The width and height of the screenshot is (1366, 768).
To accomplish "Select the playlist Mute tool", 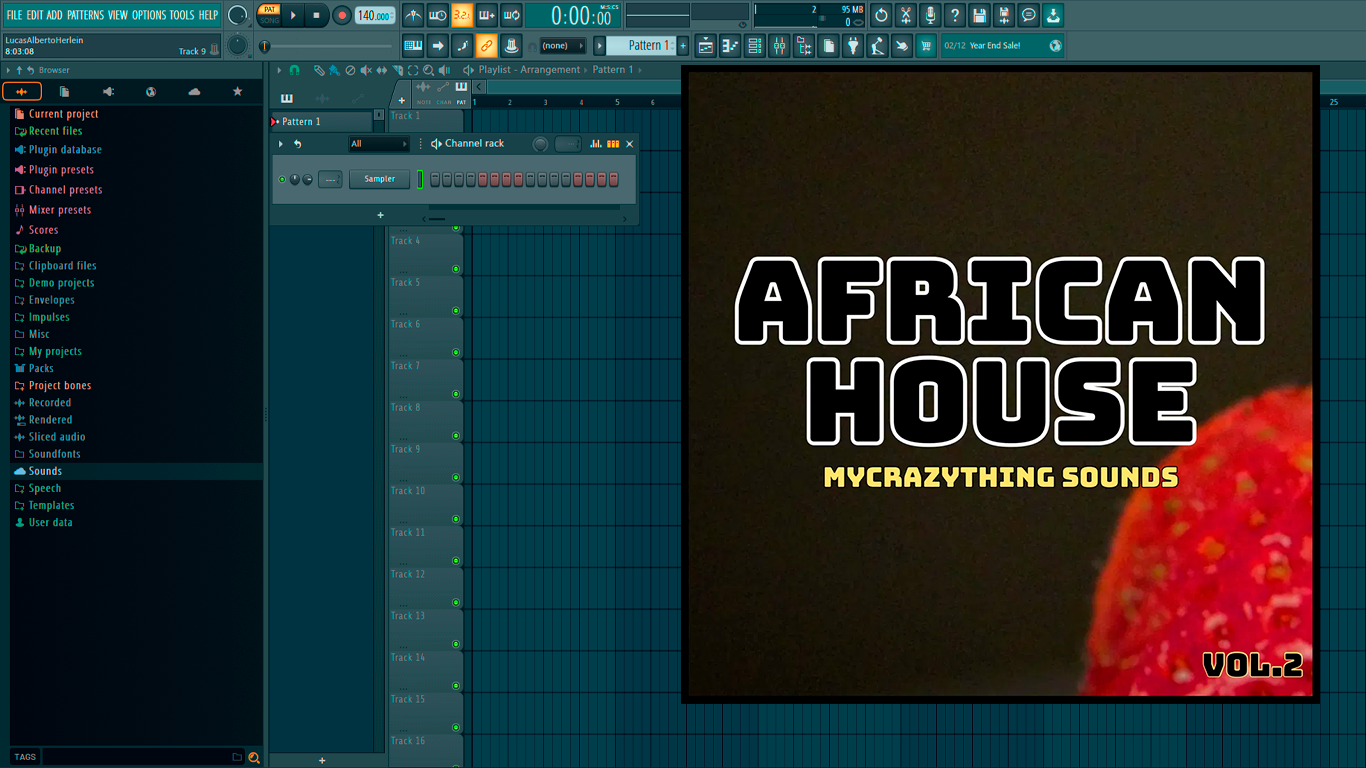I will pyautogui.click(x=365, y=70).
